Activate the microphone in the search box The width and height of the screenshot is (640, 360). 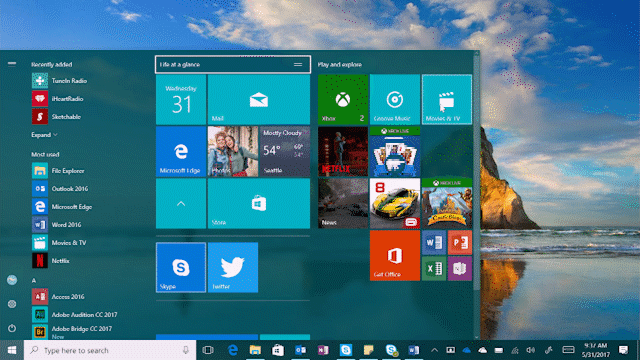coord(186,350)
